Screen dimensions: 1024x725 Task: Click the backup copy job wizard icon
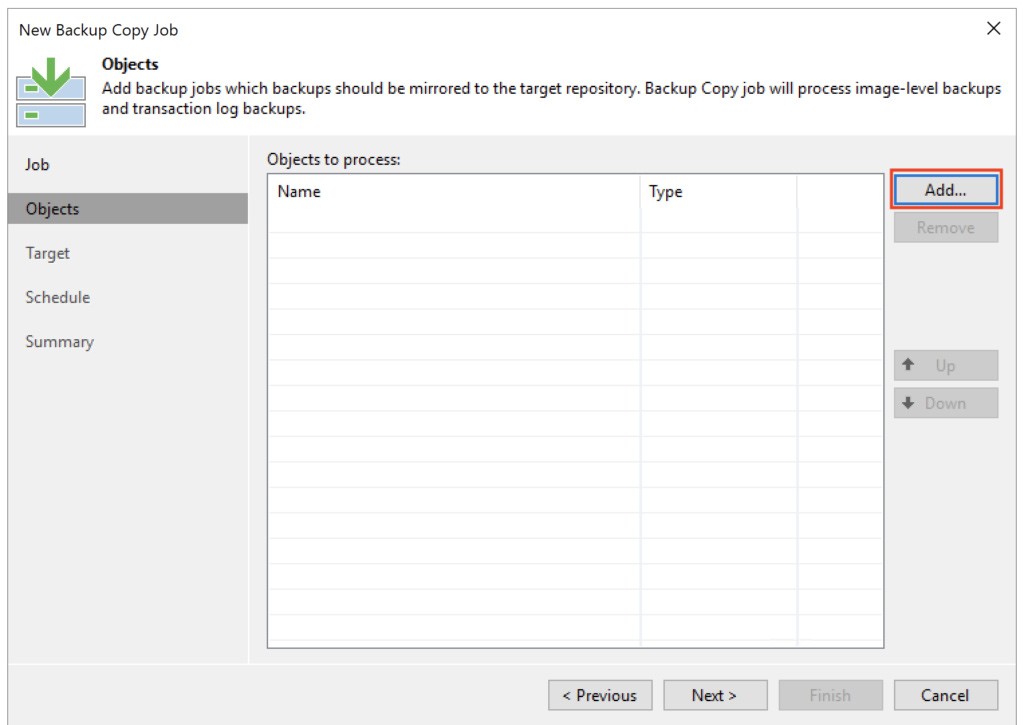click(x=51, y=91)
